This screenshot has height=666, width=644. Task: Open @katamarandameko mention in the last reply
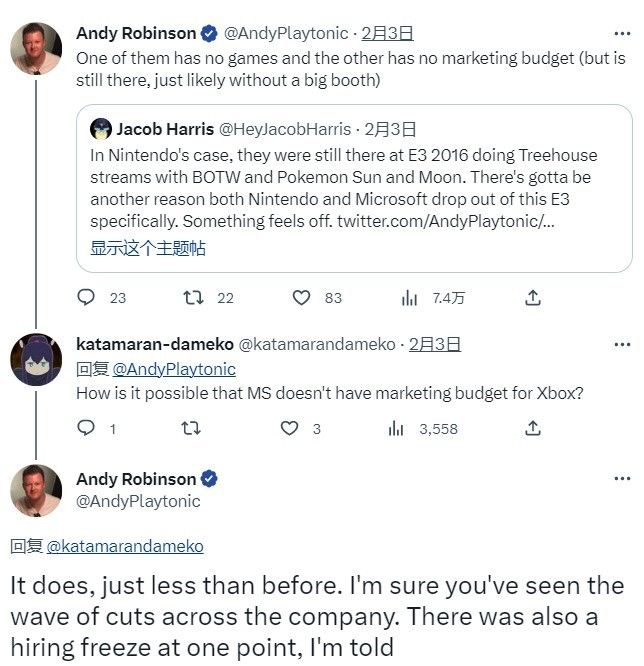[x=125, y=546]
